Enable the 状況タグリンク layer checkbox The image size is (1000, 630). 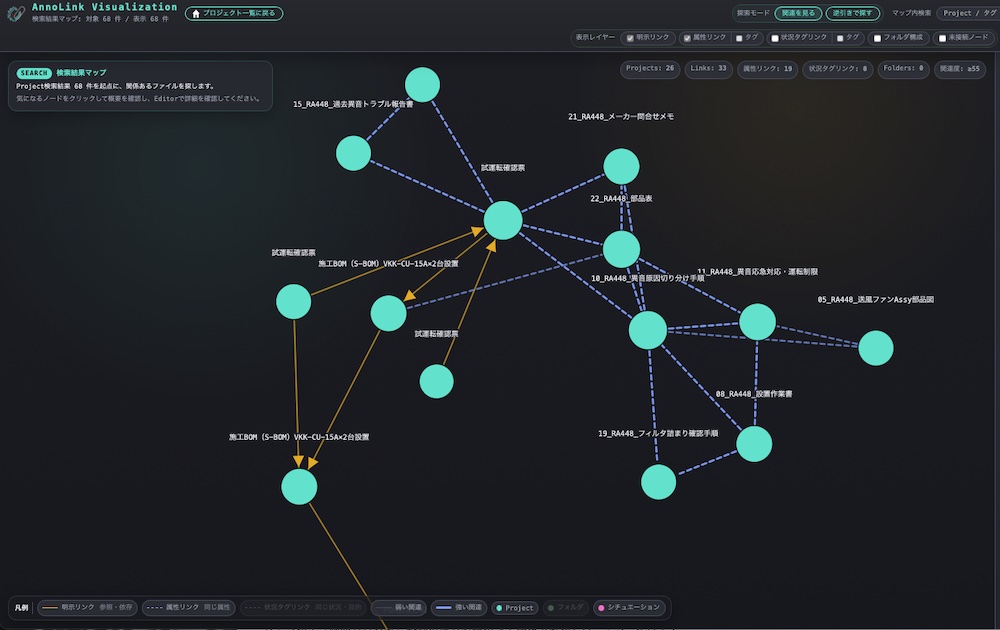coord(775,38)
